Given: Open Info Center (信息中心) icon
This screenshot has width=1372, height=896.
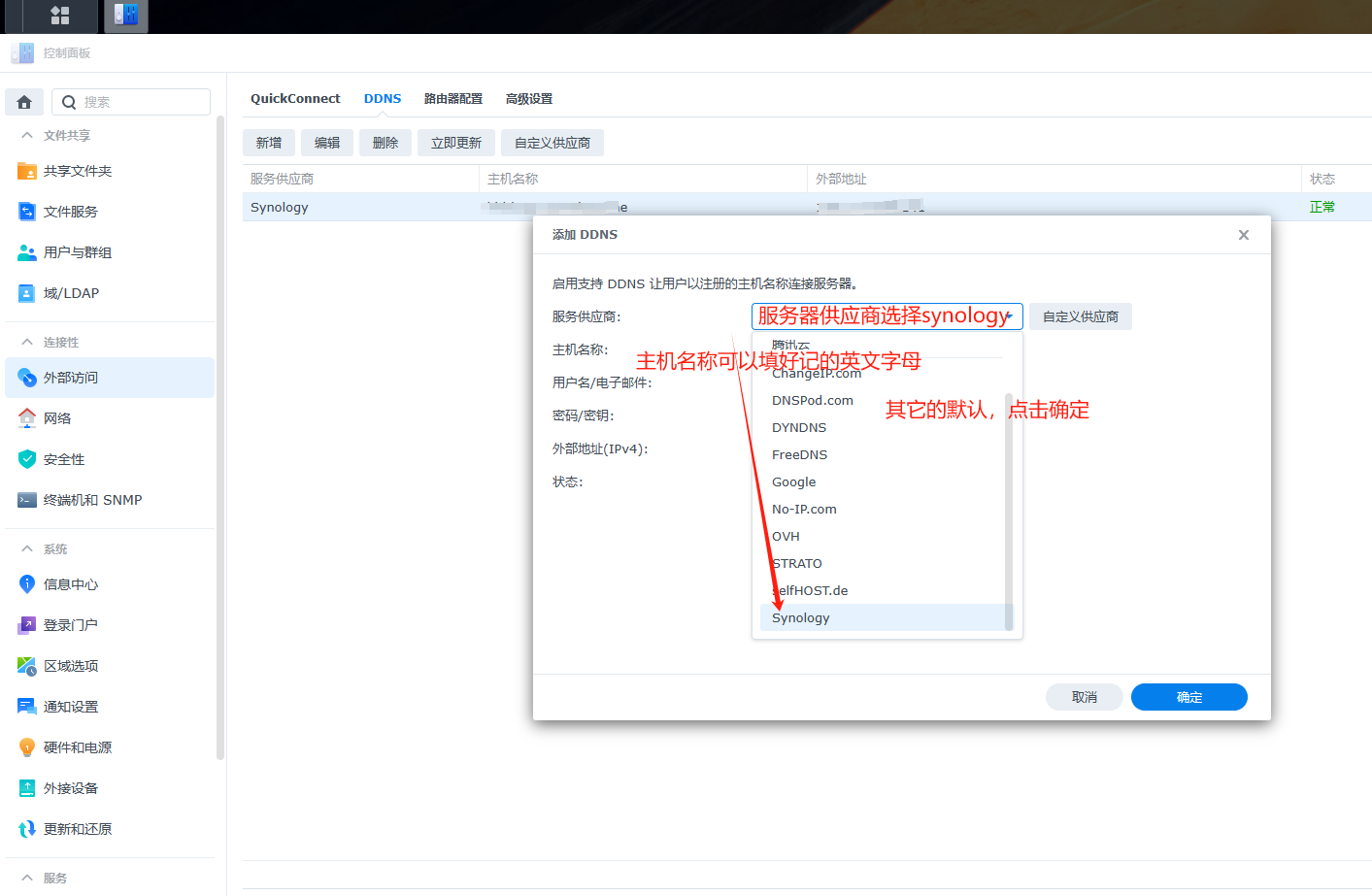Looking at the screenshot, I should 27,584.
